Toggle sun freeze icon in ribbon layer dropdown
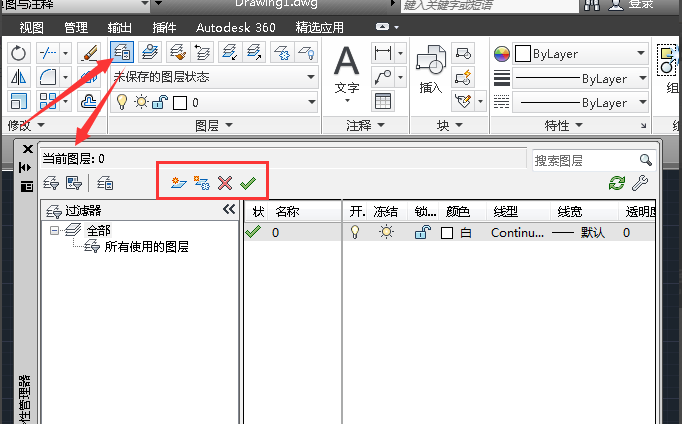This screenshot has width=682, height=424. click(141, 102)
